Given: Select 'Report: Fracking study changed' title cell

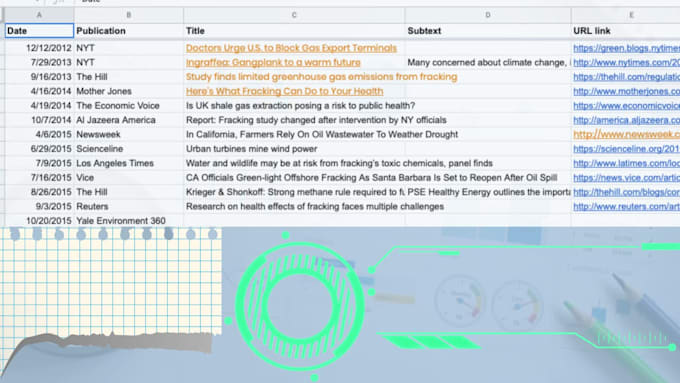Looking at the screenshot, I should click(x=294, y=120).
